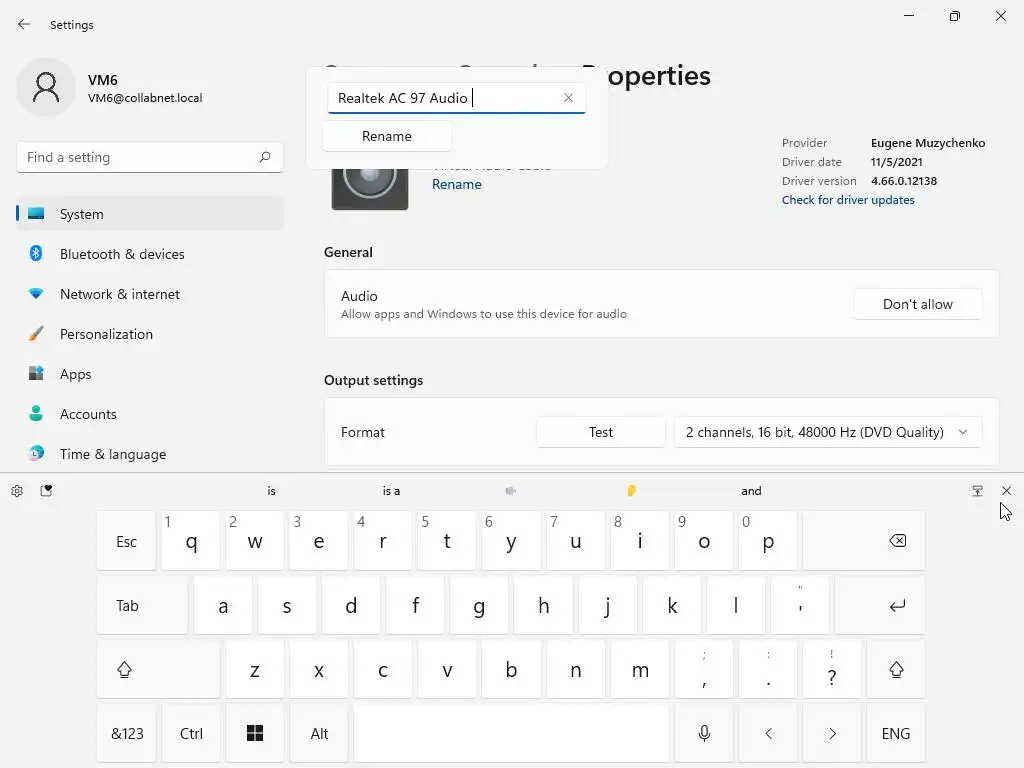Open the System settings category
This screenshot has height=768, width=1024.
(150, 214)
